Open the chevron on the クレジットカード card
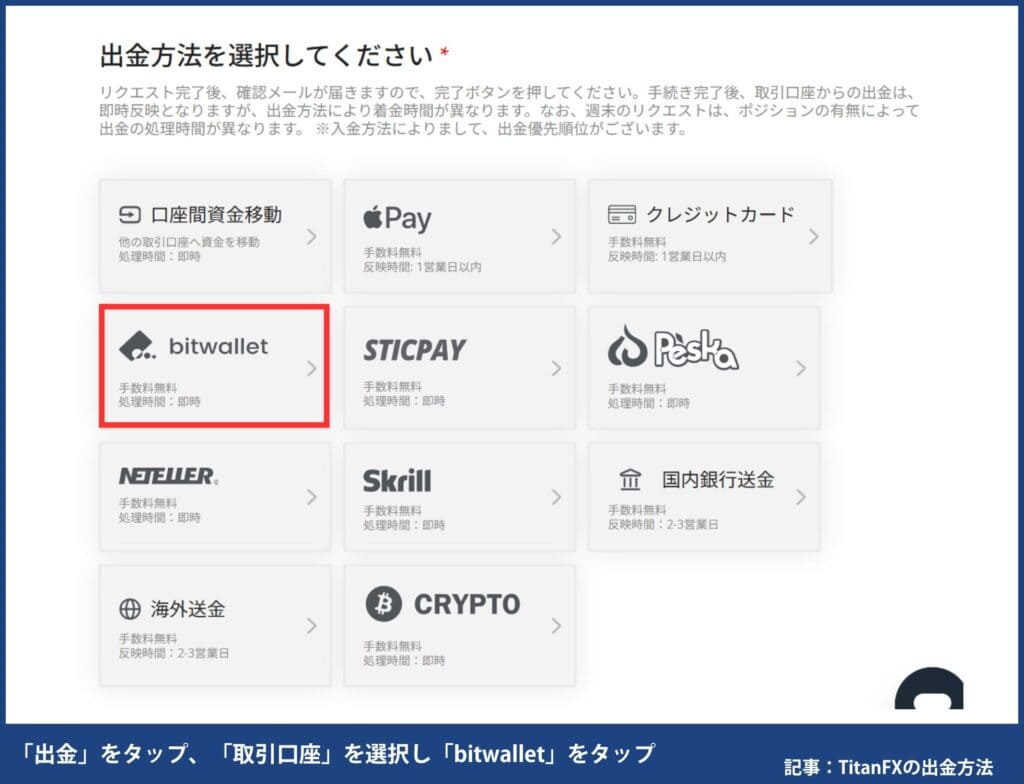Screen dimensions: 1024x784 (x=814, y=237)
